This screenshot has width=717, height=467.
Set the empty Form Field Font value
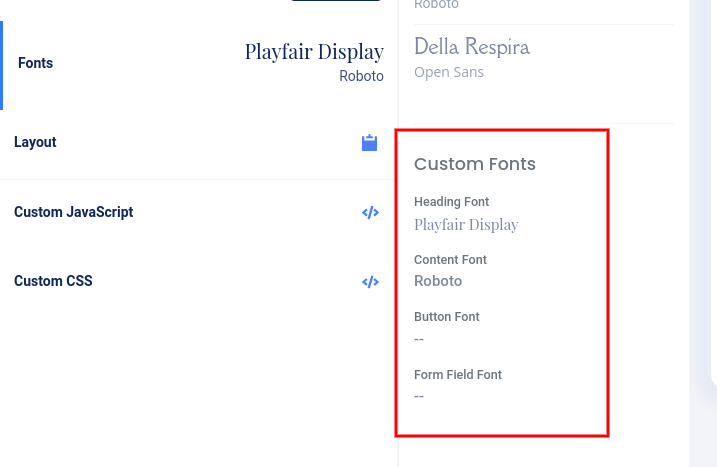[x=419, y=396]
